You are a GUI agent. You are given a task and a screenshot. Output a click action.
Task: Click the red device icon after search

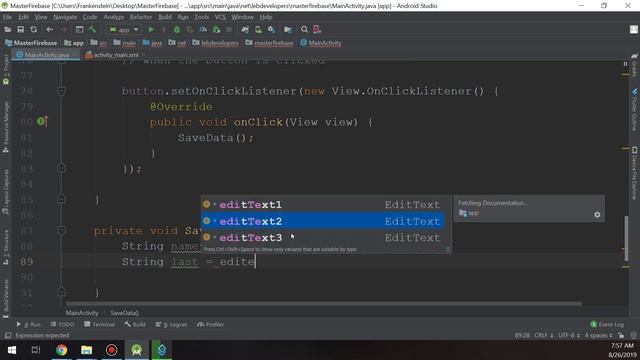click(x=317, y=29)
